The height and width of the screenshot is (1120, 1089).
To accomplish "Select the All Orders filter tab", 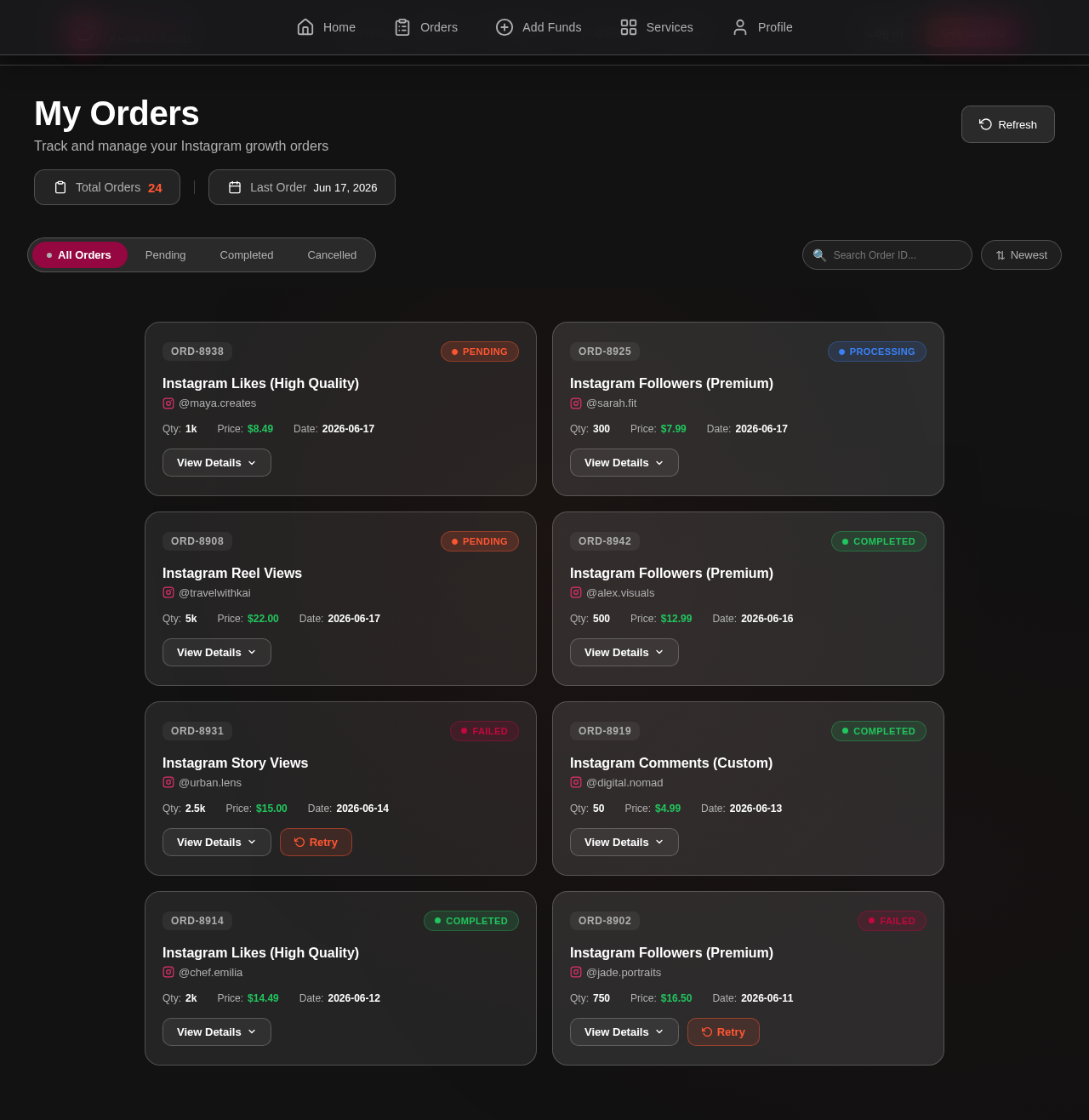I will [79, 255].
